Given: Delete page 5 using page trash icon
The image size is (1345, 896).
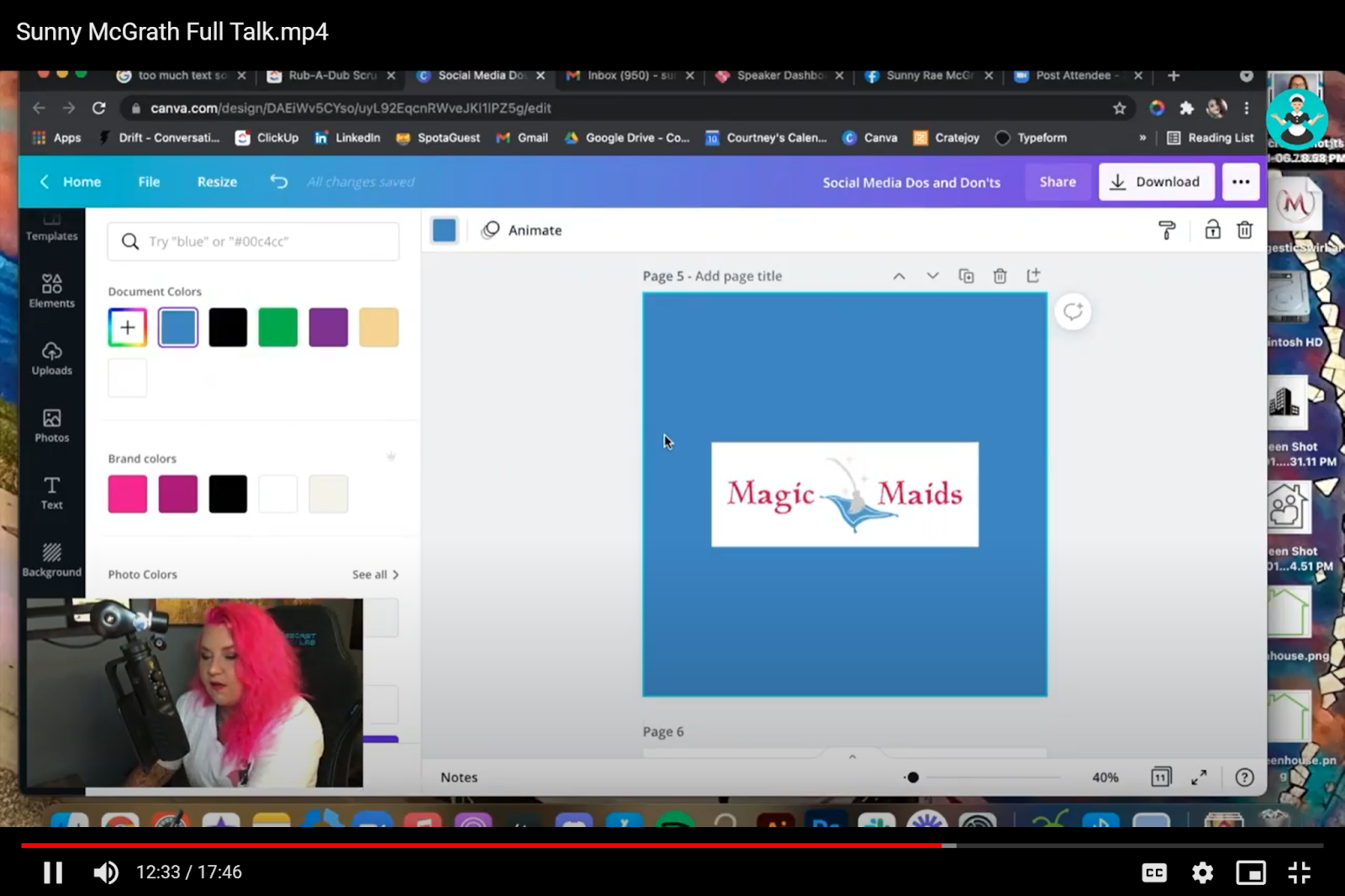Looking at the screenshot, I should pos(1000,276).
